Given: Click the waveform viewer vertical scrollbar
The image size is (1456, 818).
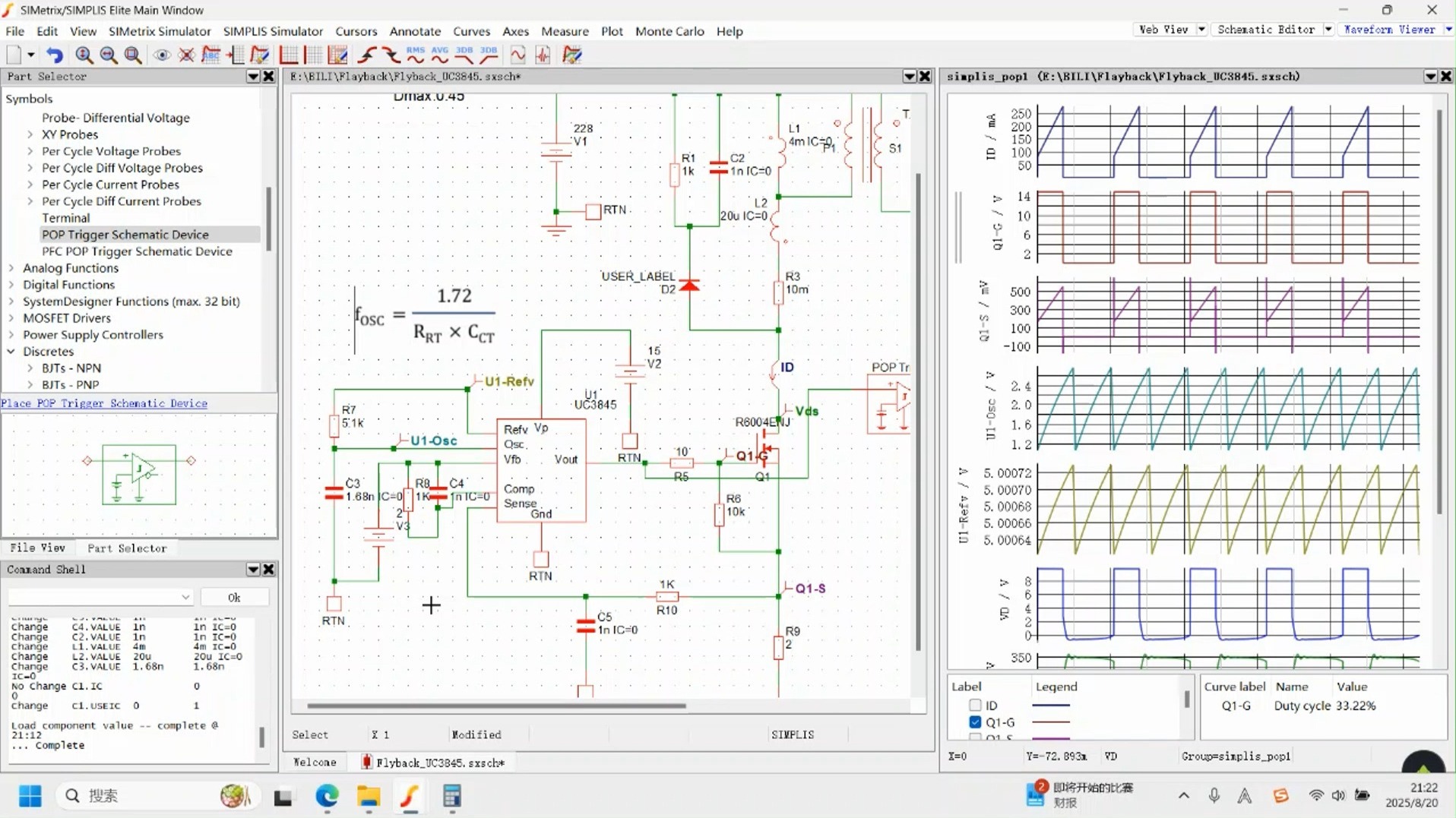Looking at the screenshot, I should [1439, 311].
